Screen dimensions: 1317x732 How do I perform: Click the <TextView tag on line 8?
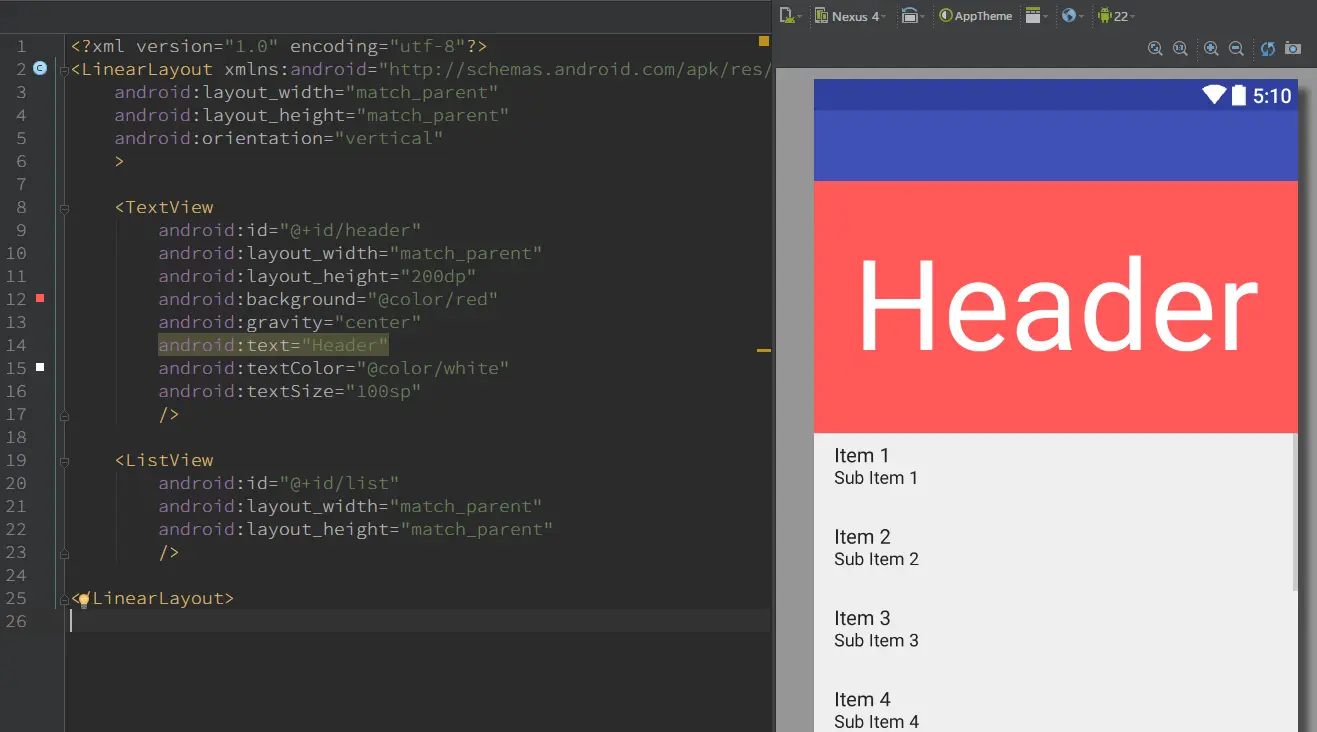164,207
